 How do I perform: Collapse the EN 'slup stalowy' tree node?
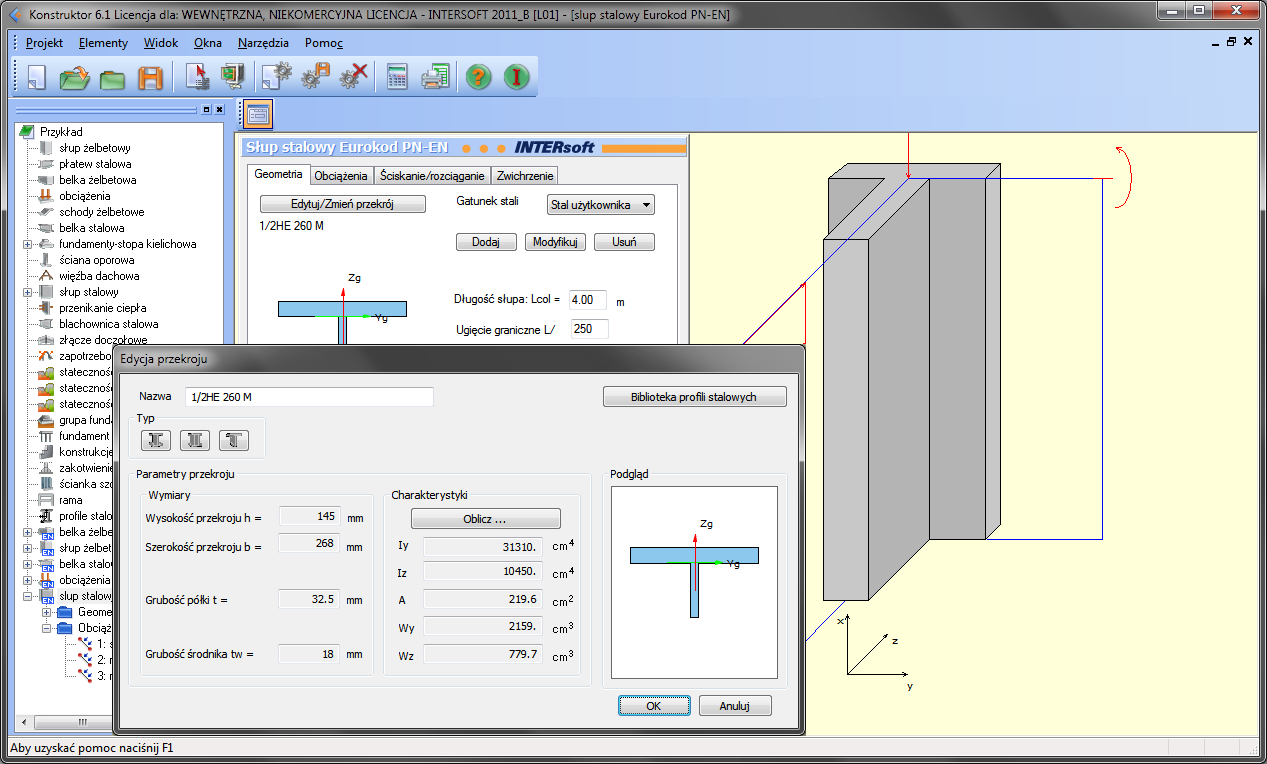click(27, 596)
